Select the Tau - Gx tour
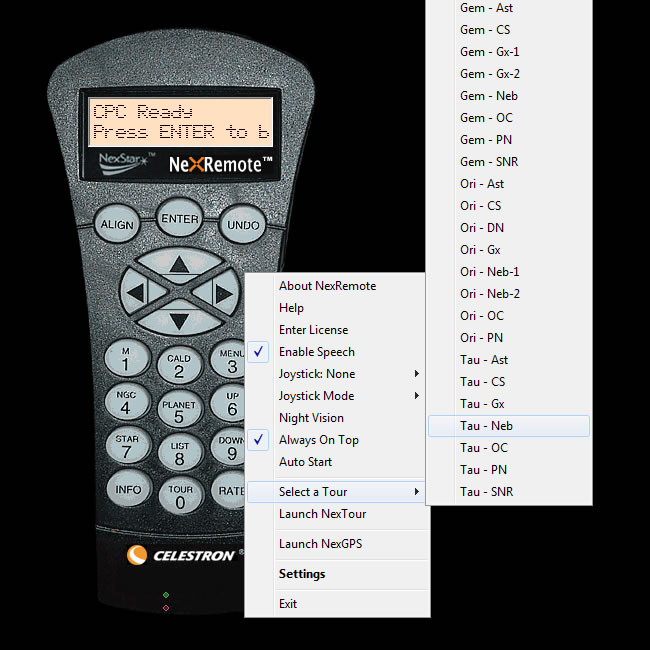Viewport: 650px width, 650px height. tap(509, 403)
